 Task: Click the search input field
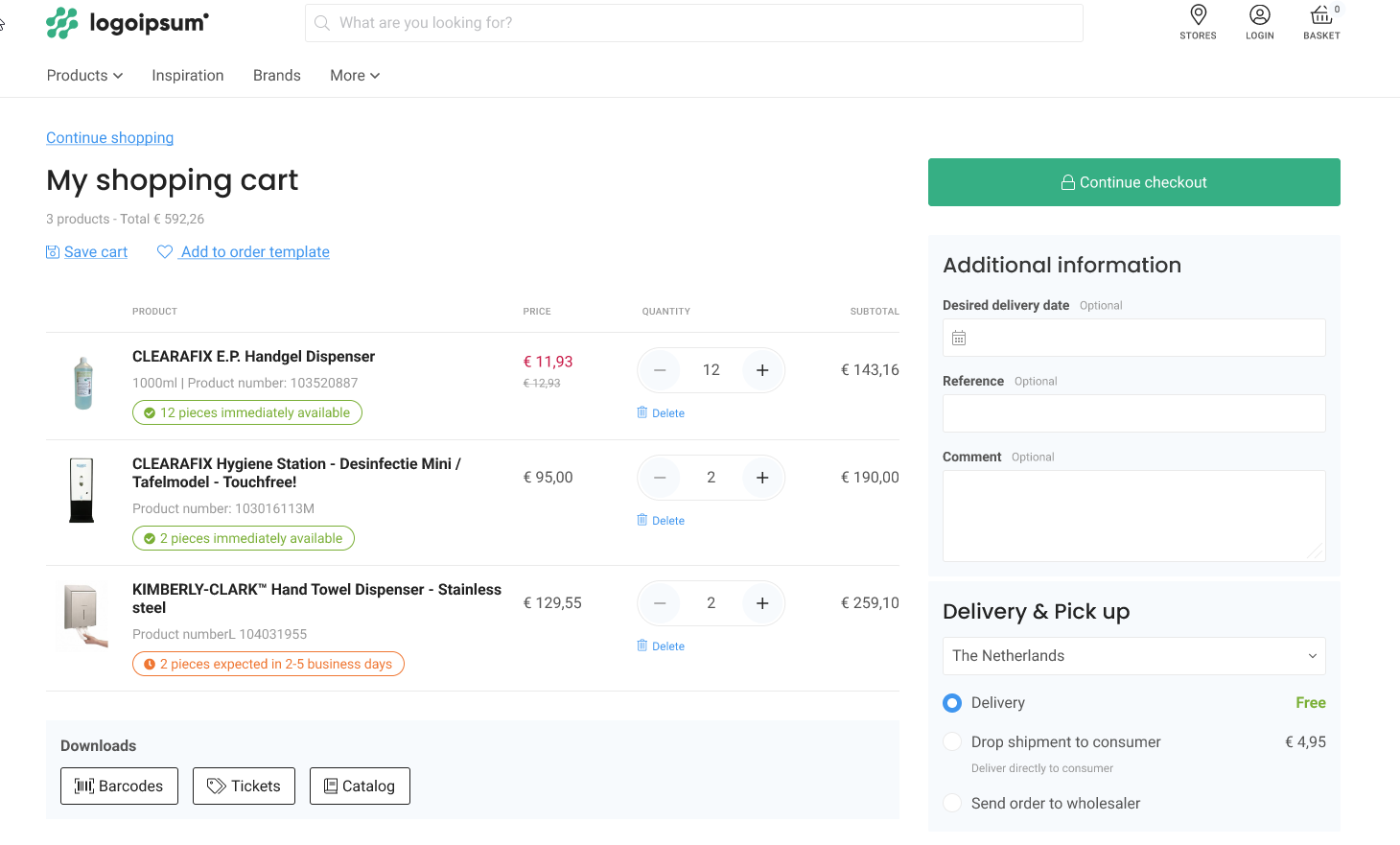694,23
